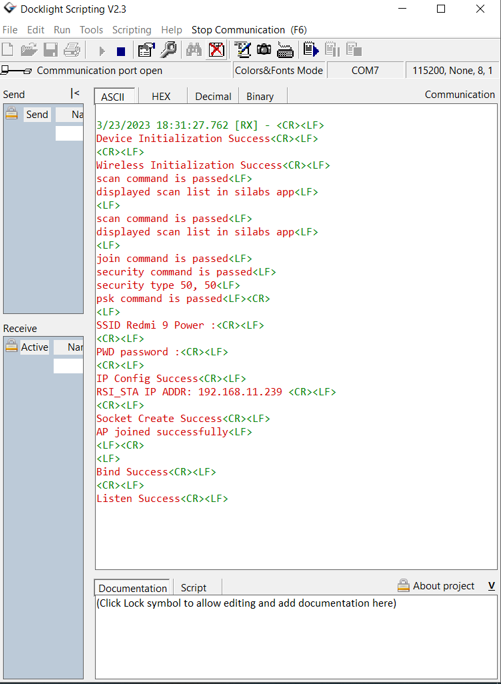
Task: Click the 'Commmunication port open' status text
Action: coord(100,70)
